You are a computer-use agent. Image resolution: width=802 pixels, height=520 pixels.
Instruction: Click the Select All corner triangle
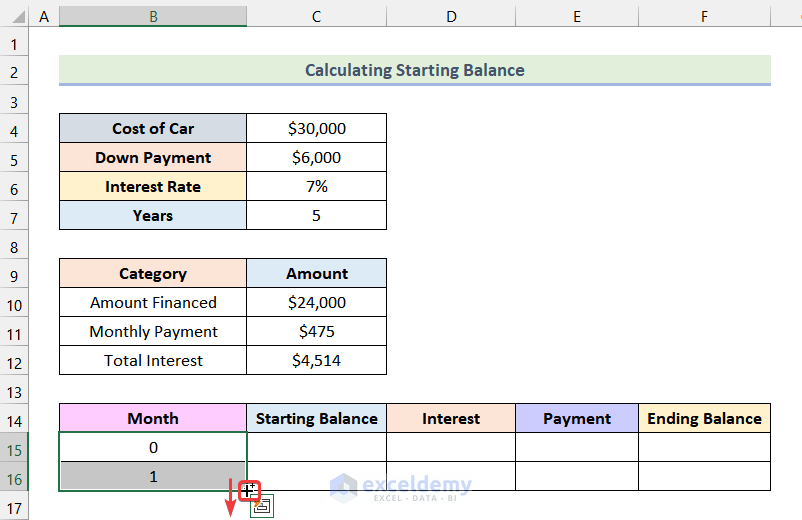[x=18, y=16]
